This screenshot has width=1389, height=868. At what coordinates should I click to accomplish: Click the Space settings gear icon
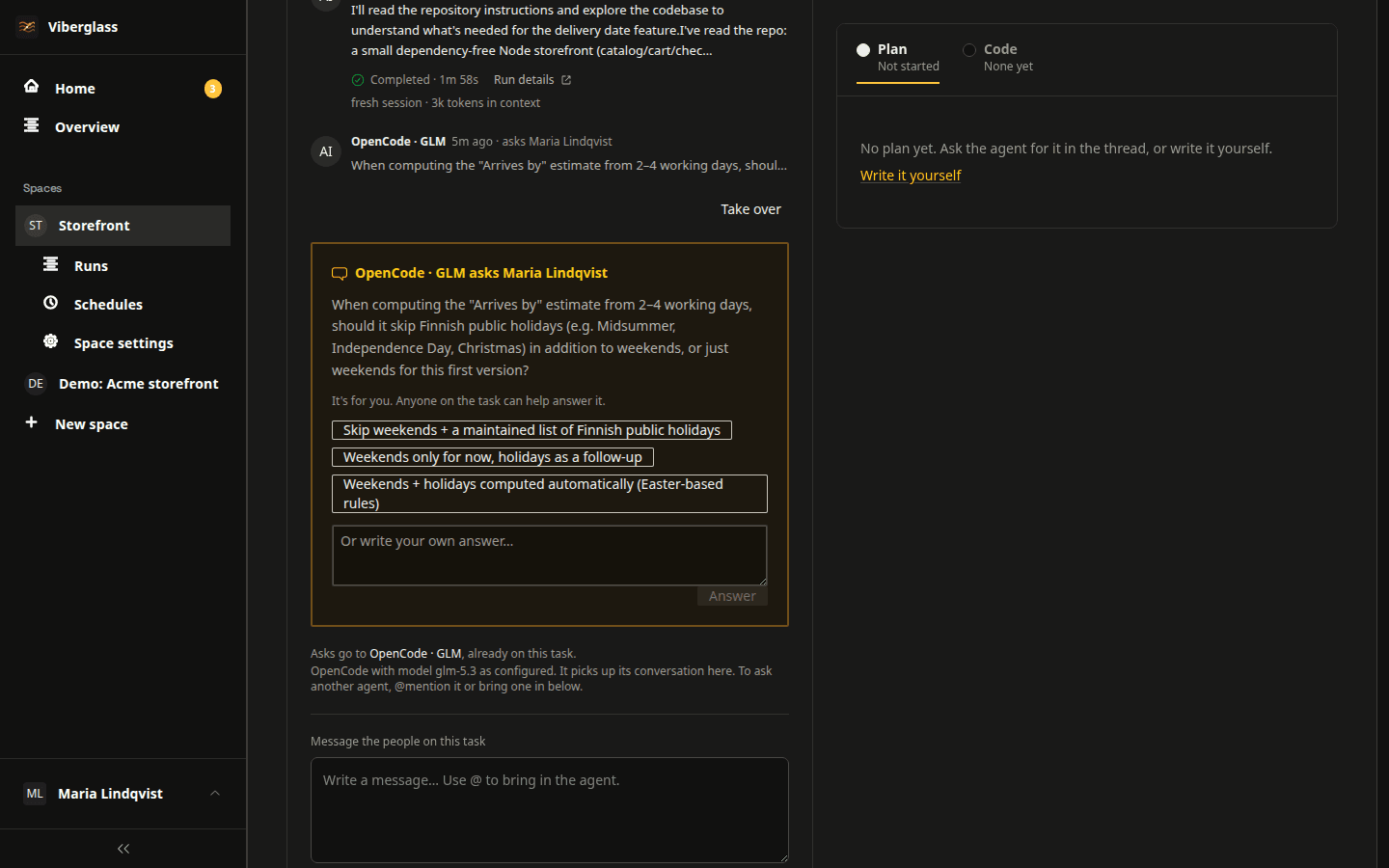pyautogui.click(x=51, y=341)
